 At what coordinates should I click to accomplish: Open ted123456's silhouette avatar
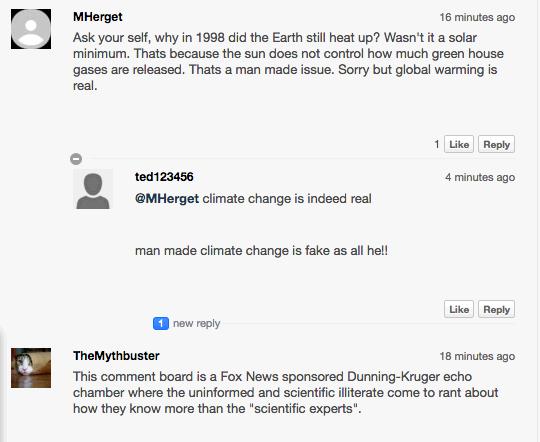pyautogui.click(x=93, y=189)
